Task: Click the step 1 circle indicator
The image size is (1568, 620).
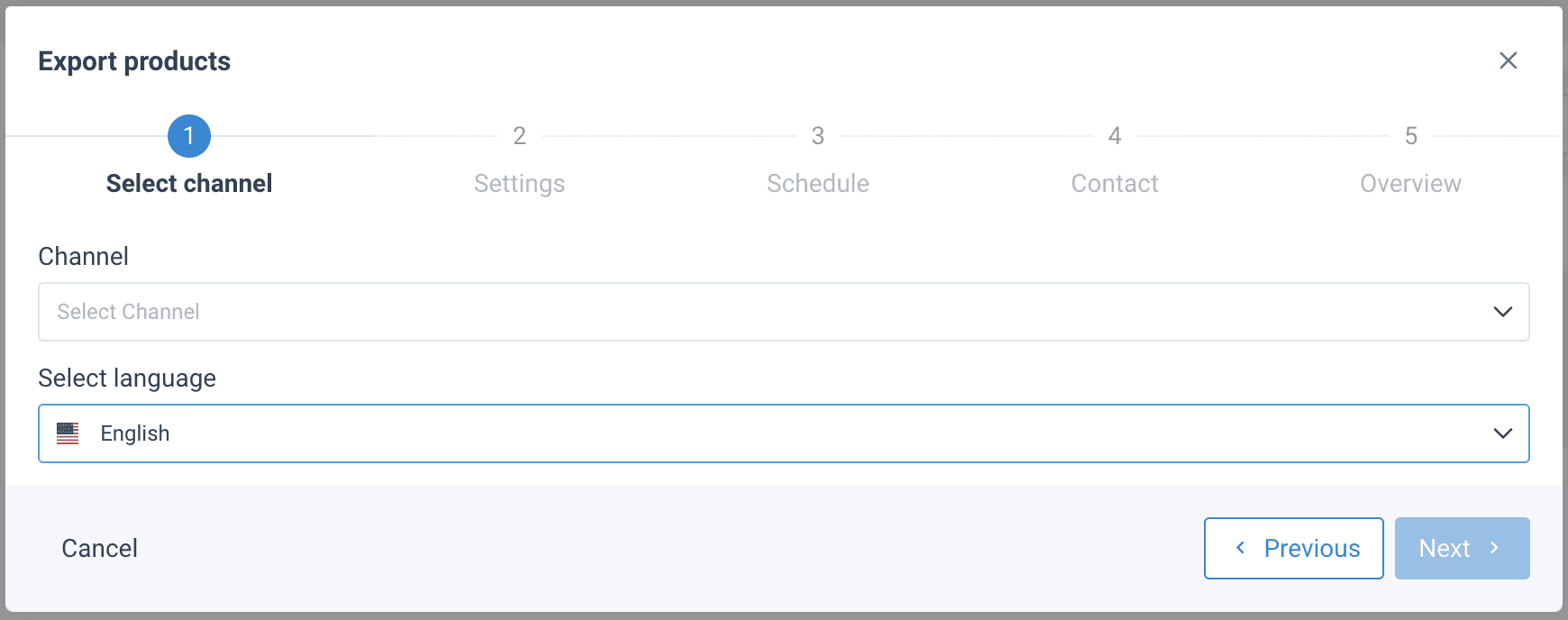Action: (x=189, y=136)
